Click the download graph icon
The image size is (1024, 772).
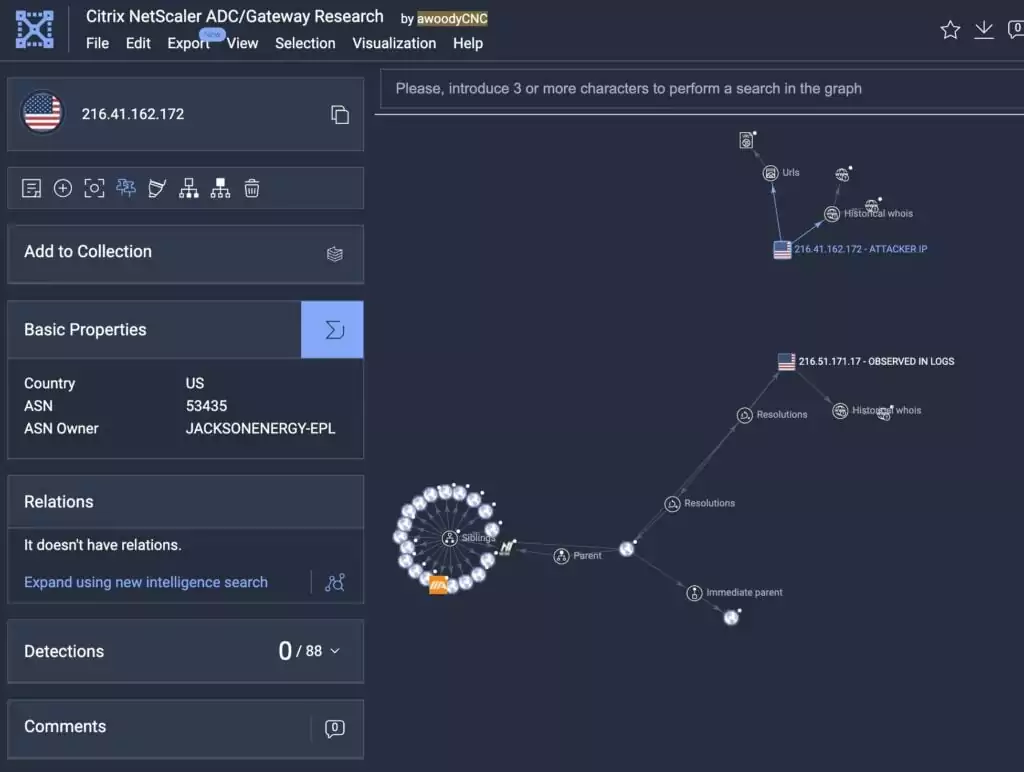984,29
